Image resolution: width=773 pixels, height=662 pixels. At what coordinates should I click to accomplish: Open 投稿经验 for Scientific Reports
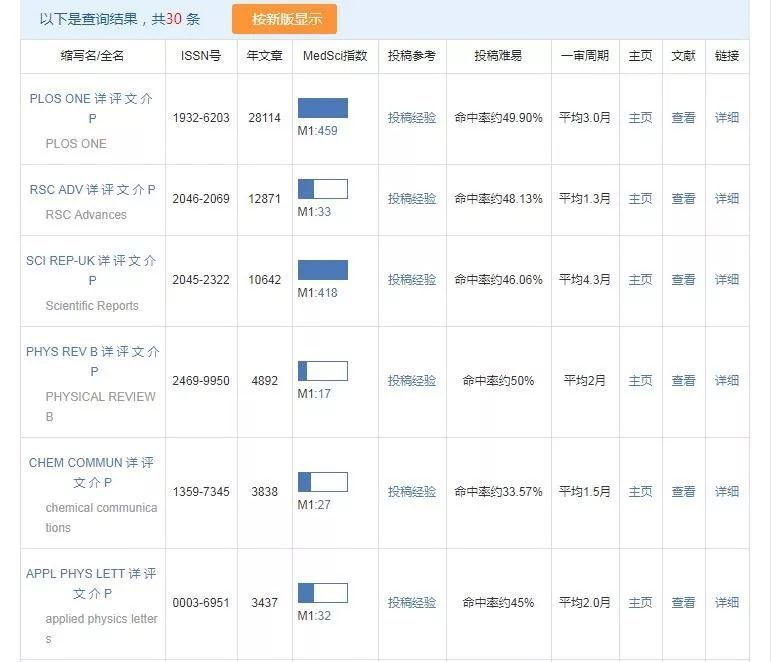[x=412, y=279]
